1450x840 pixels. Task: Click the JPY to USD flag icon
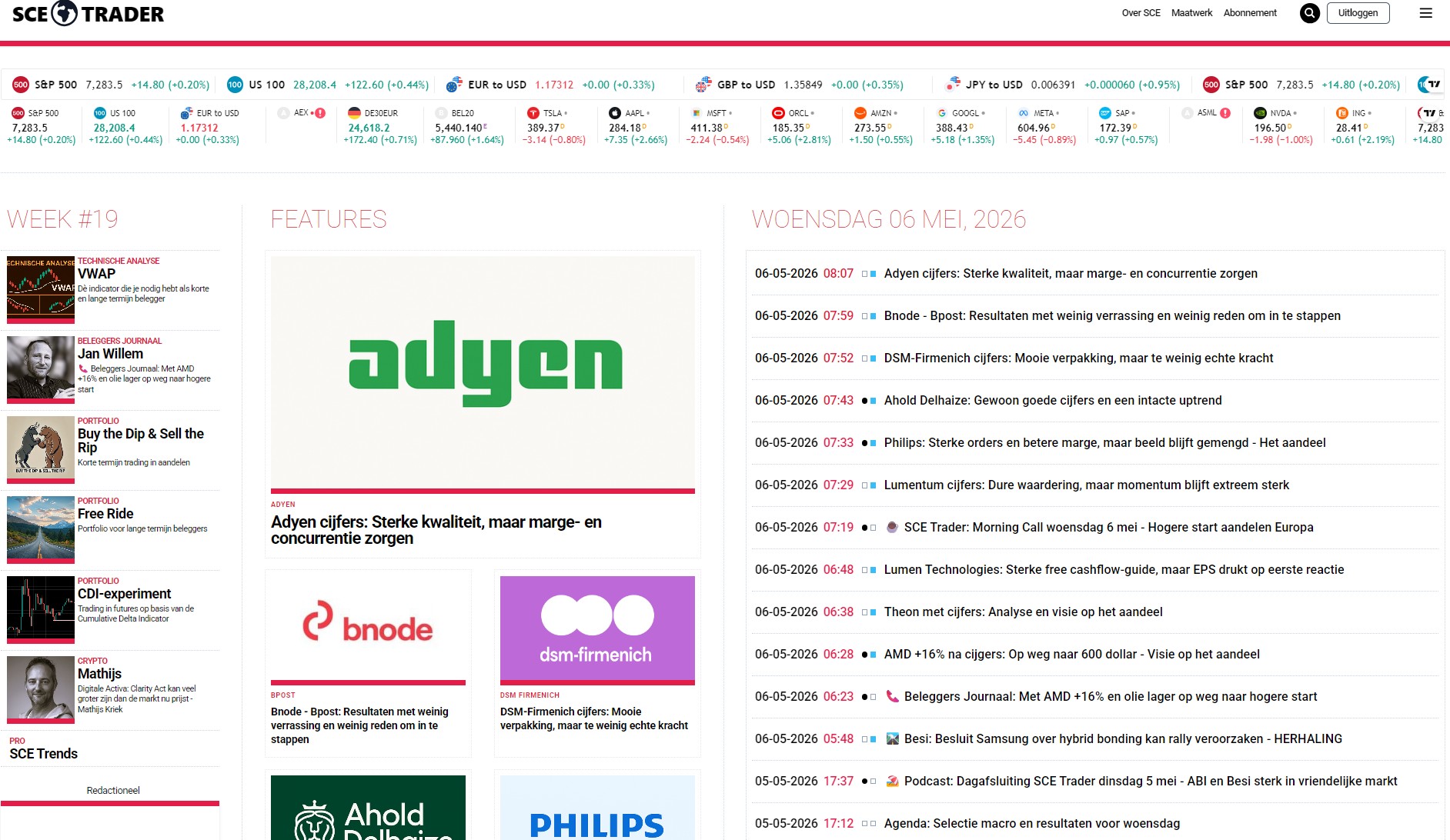[x=952, y=84]
